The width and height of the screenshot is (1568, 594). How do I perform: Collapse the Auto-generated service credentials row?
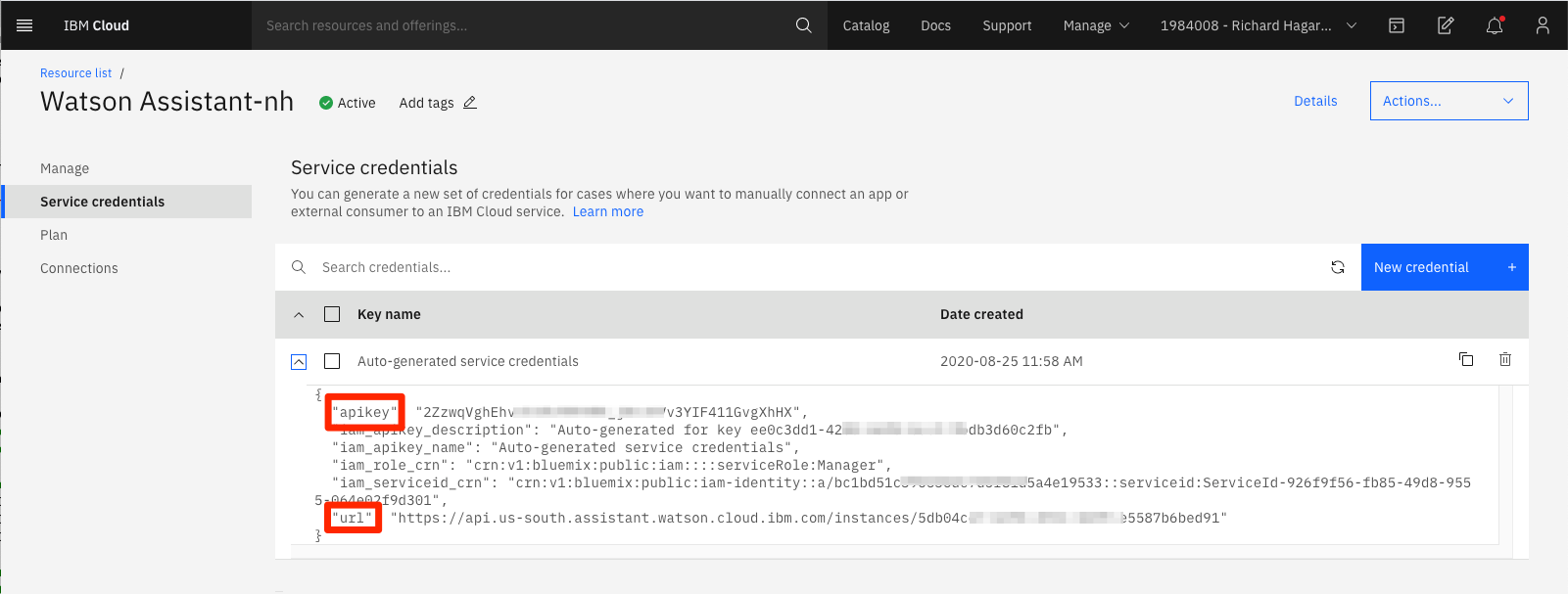coord(299,362)
